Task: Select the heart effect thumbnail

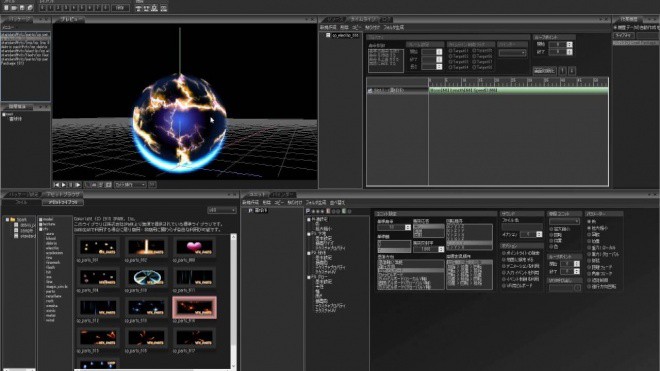Action: click(x=194, y=247)
